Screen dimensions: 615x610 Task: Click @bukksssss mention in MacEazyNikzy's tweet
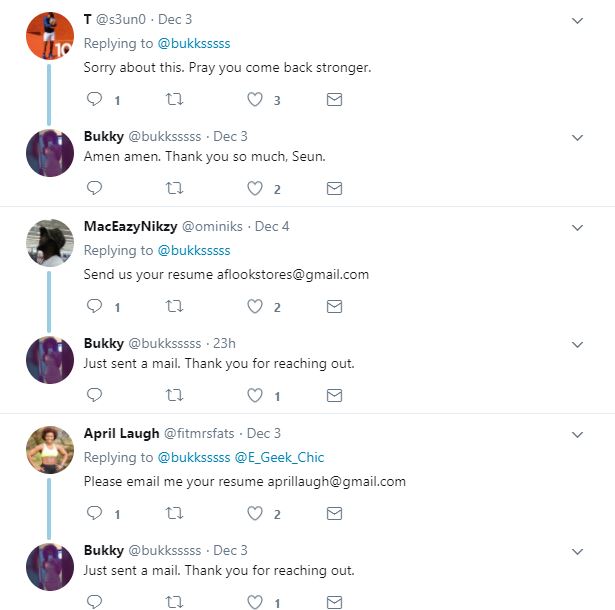coord(193,250)
